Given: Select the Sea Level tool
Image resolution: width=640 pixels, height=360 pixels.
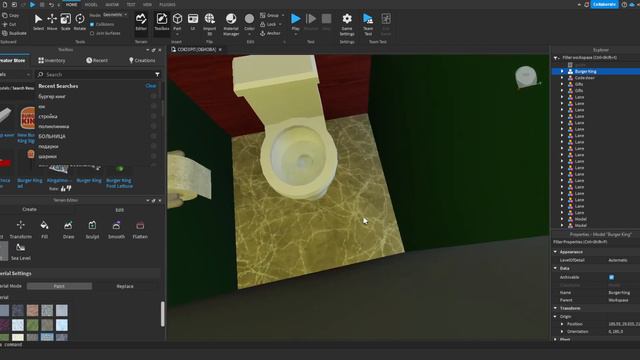Looking at the screenshot, I should pyautogui.click(x=20, y=251).
